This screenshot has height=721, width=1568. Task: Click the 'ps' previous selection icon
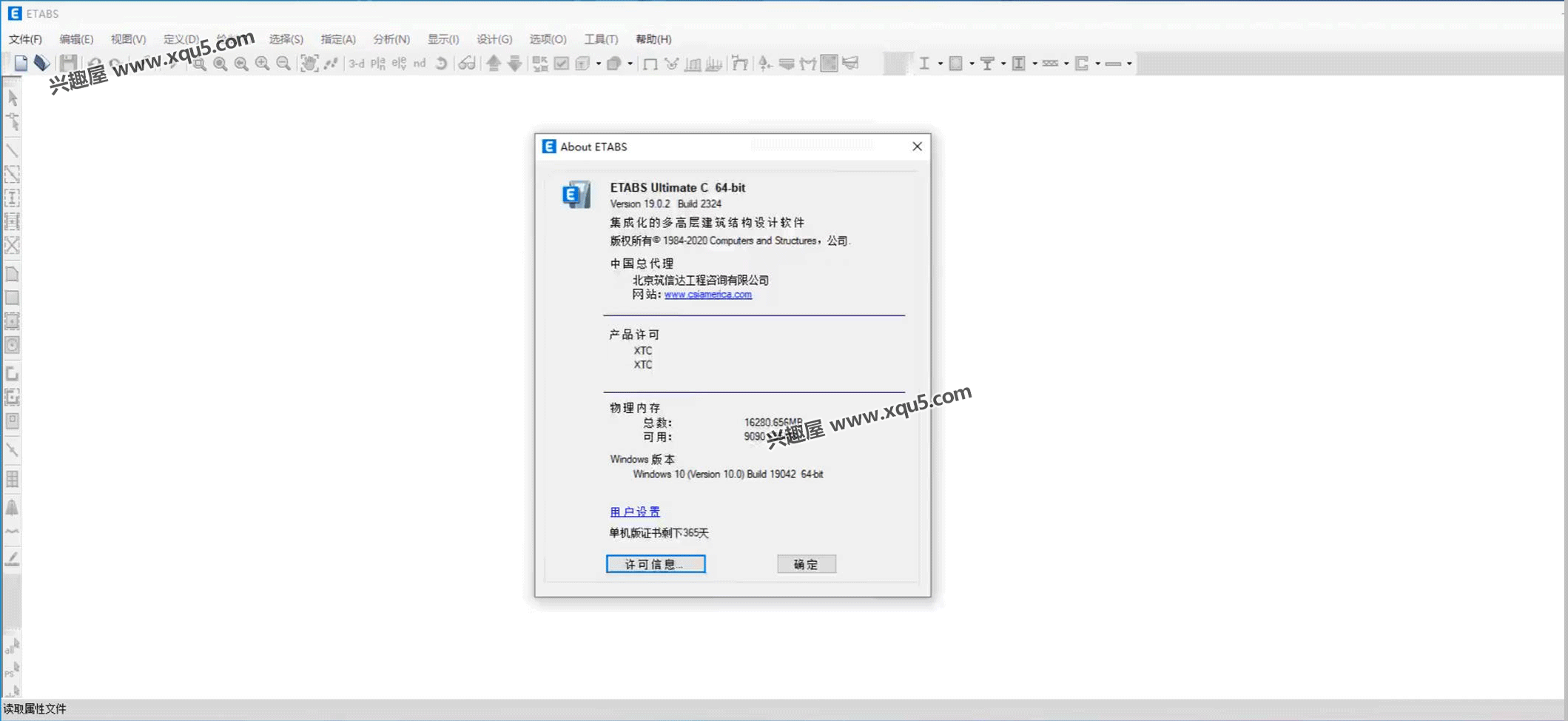(13, 670)
